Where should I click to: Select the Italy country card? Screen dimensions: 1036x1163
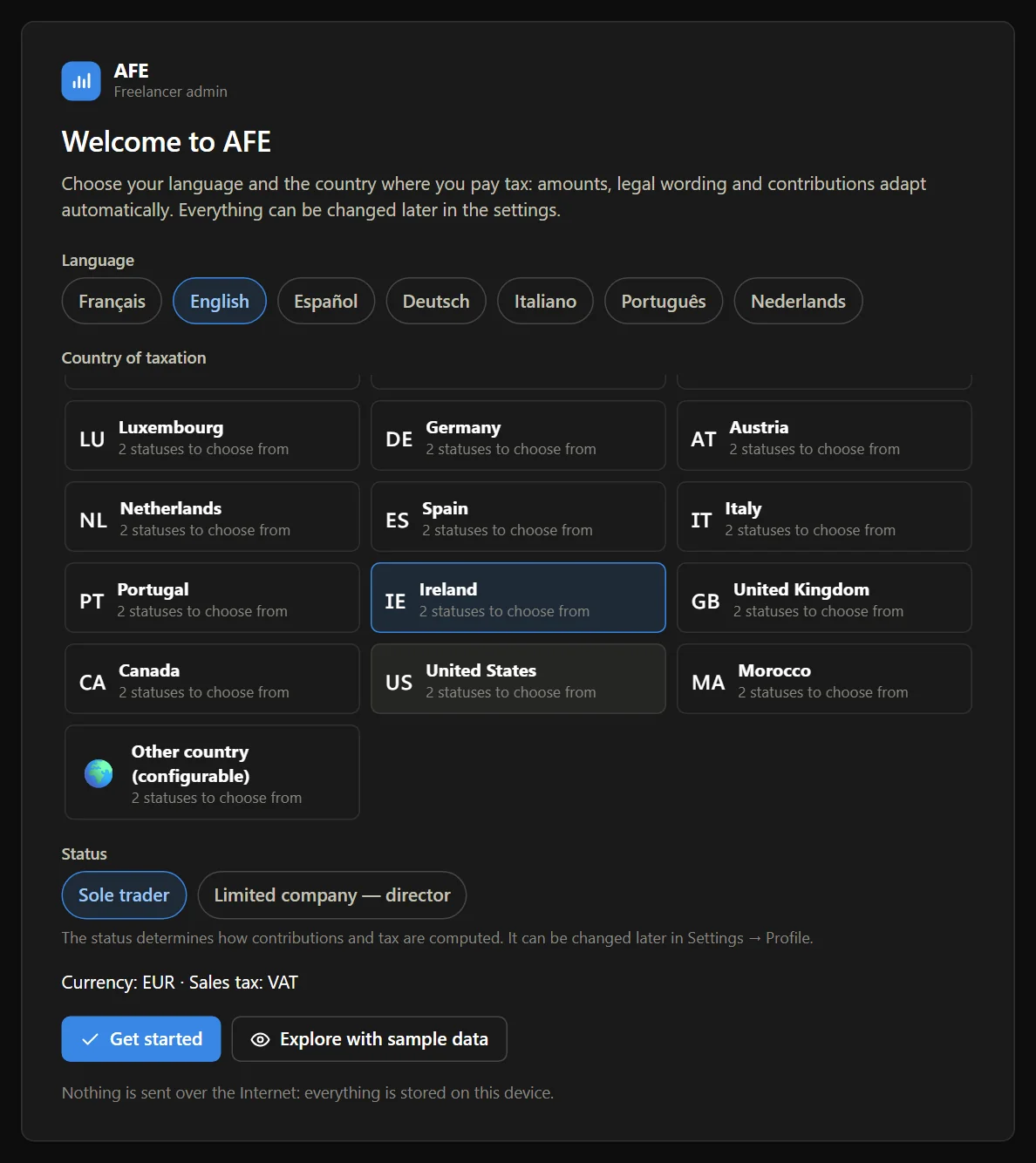point(824,517)
